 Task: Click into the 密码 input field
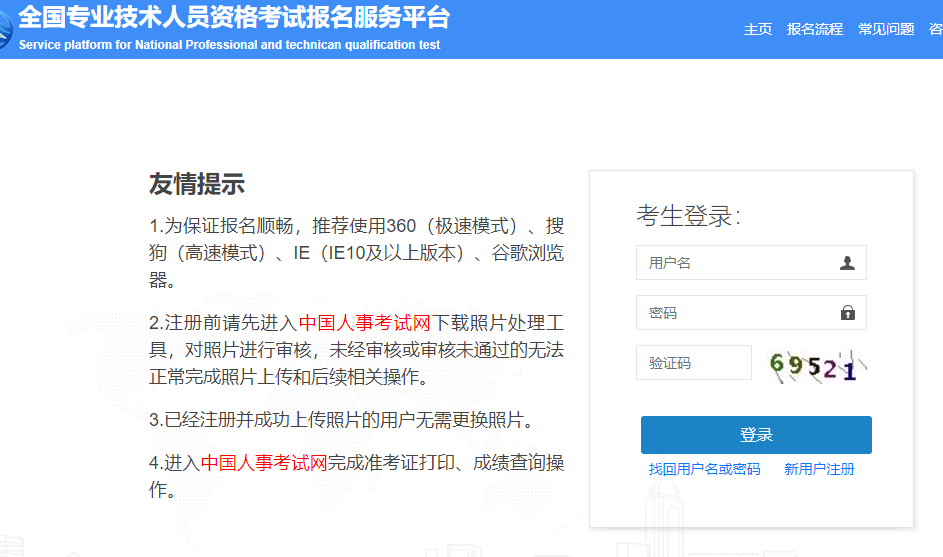coord(735,313)
